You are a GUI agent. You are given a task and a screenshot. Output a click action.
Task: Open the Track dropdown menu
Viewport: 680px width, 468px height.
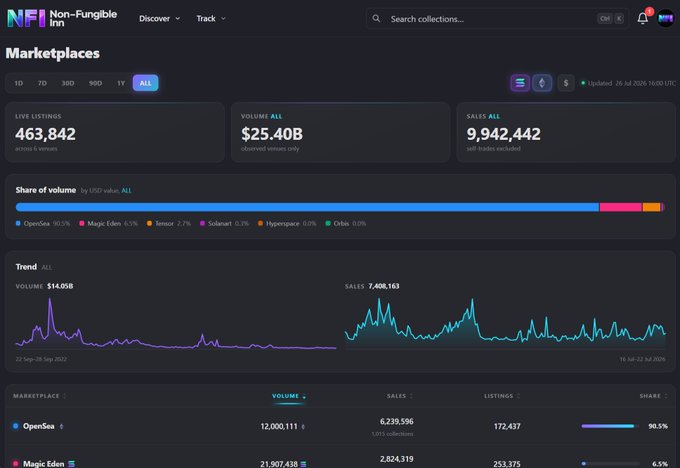[211, 19]
